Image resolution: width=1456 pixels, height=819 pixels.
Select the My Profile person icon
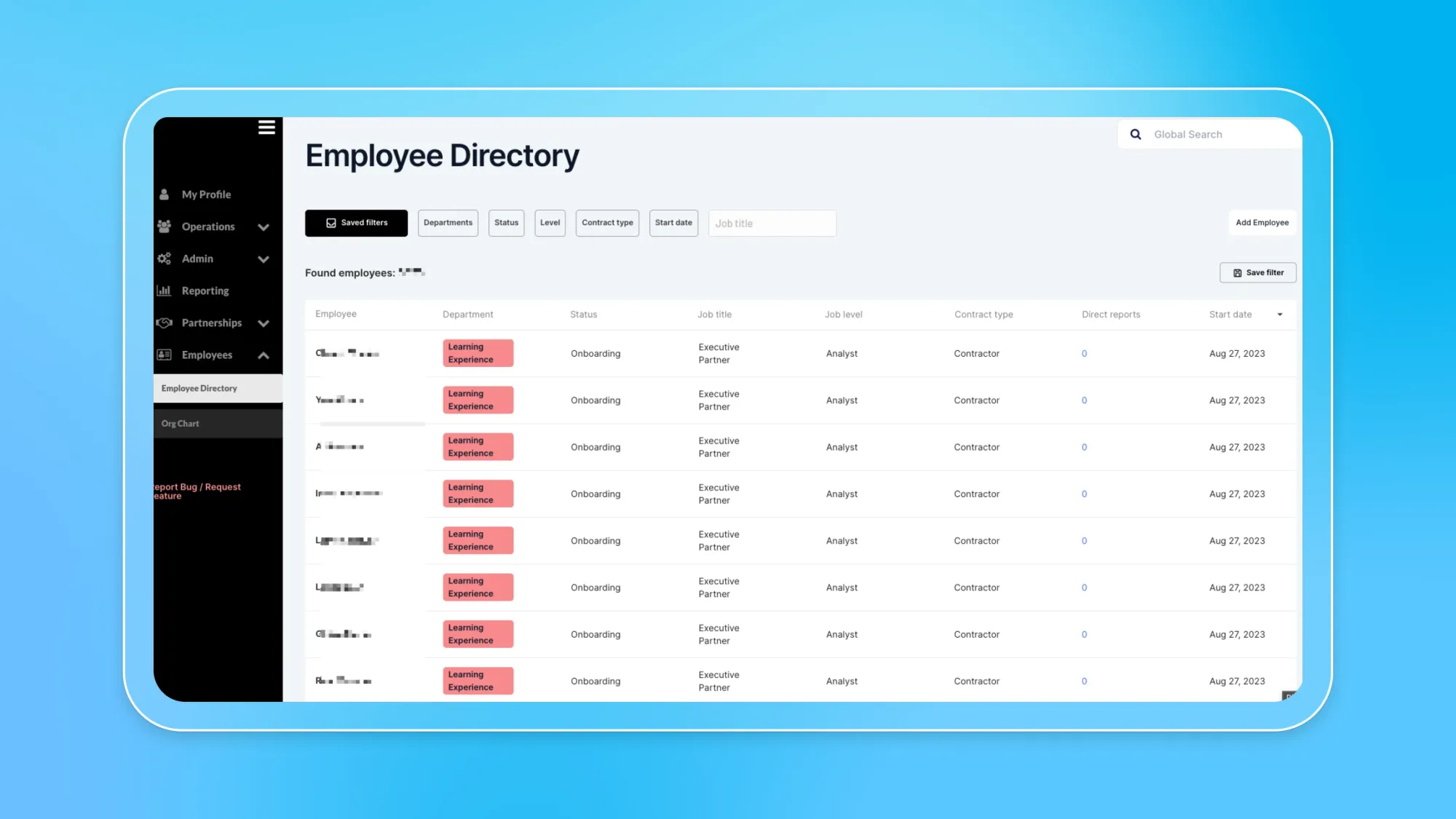point(164,194)
